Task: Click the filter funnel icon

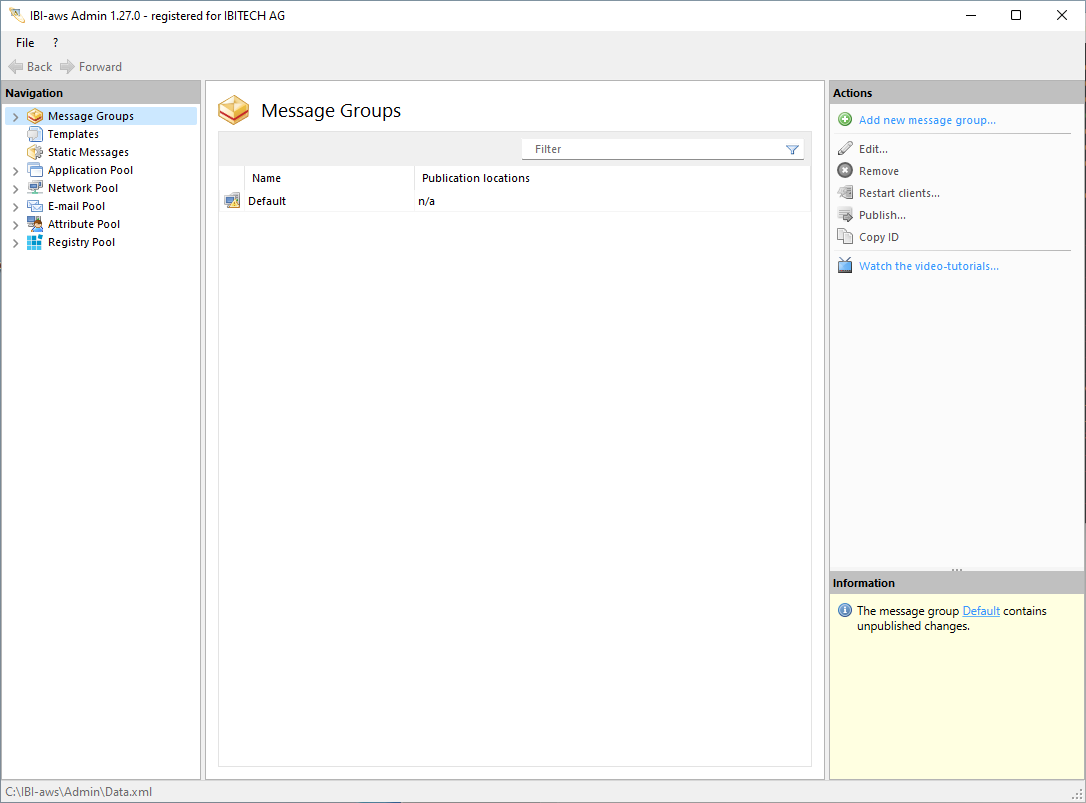Action: (792, 150)
